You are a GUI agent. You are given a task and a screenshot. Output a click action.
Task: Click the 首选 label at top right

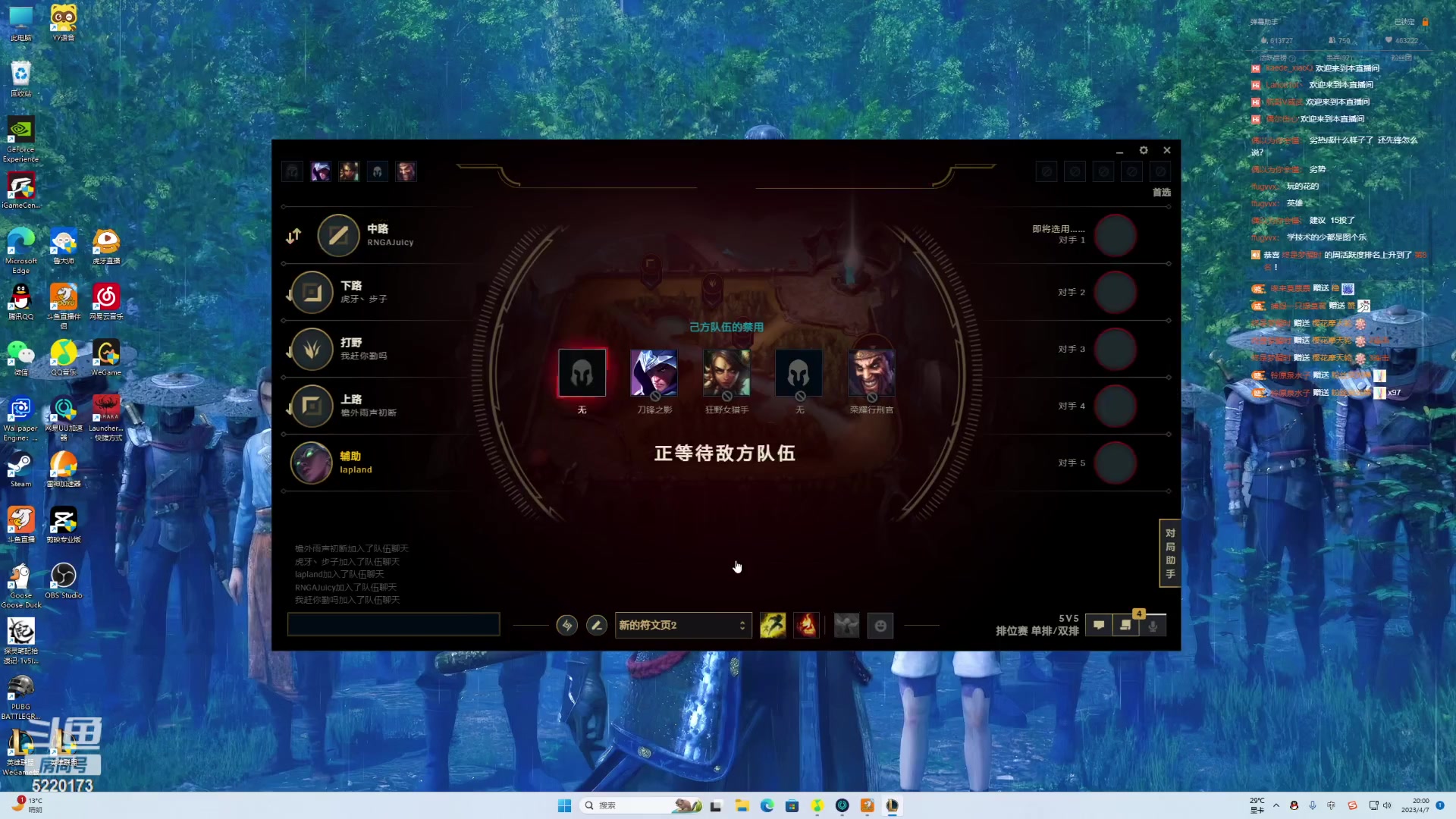[1161, 193]
